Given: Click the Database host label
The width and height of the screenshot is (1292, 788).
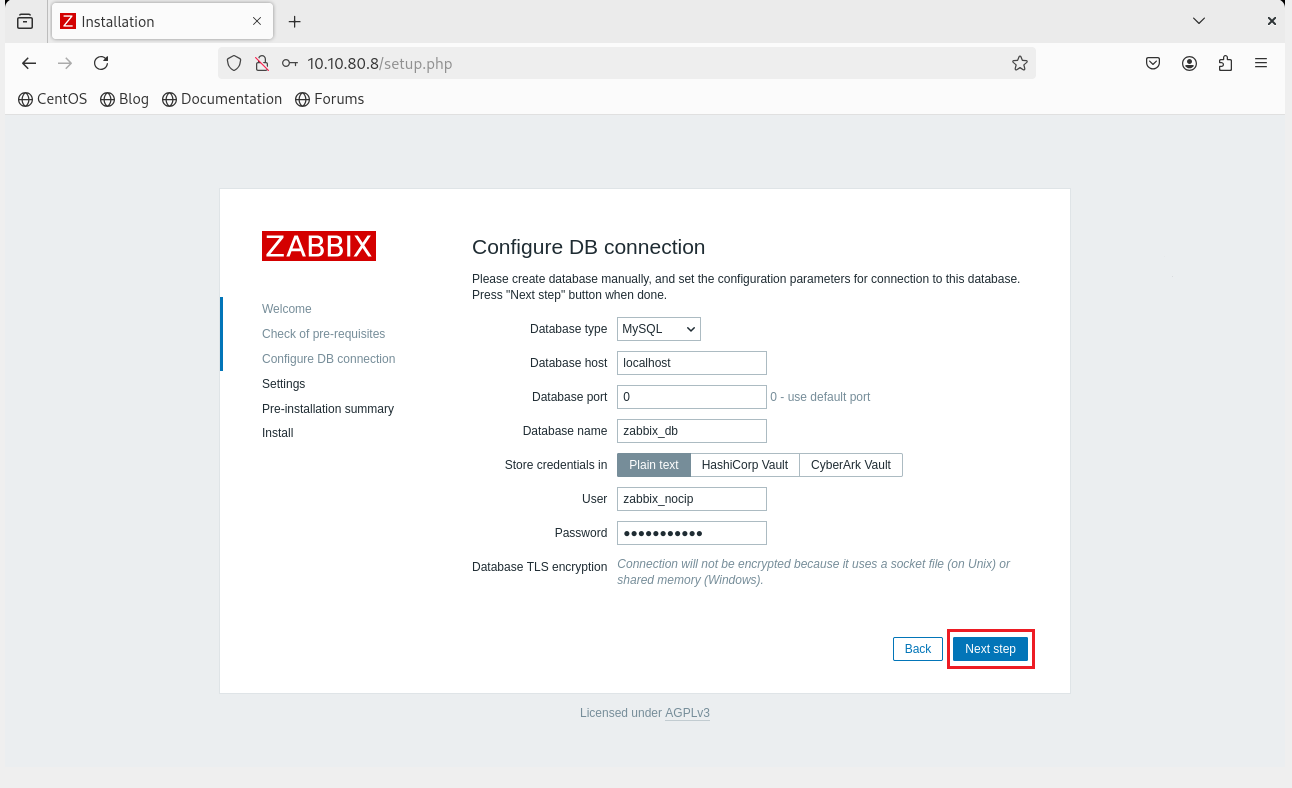Looking at the screenshot, I should (568, 363).
